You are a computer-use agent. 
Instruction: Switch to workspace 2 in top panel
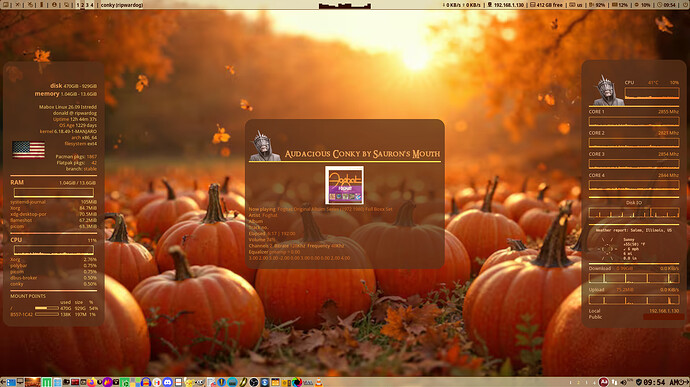pos(82,5)
